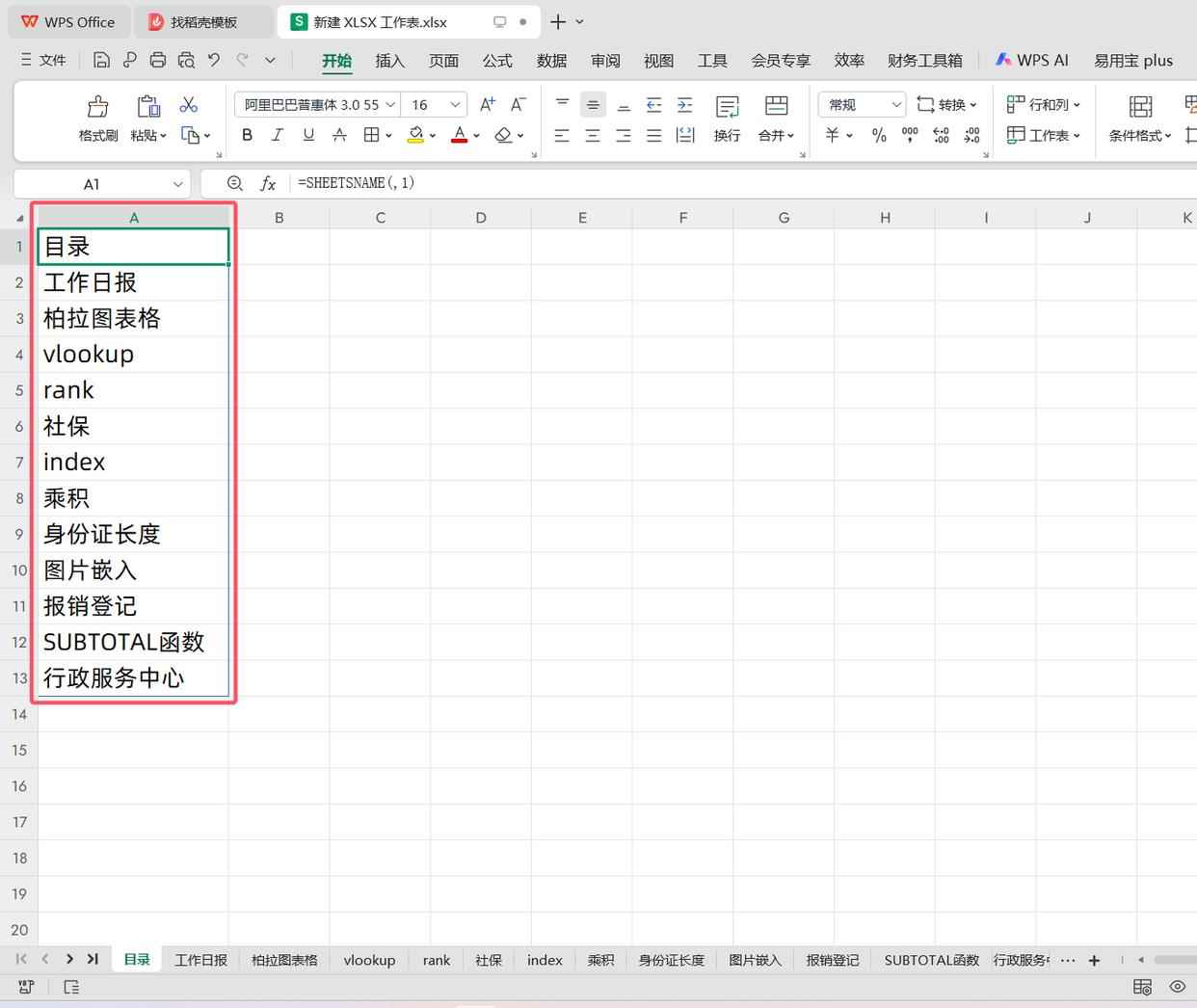Click the Print icon in quick toolbar
The height and width of the screenshot is (1008, 1197).
158,60
